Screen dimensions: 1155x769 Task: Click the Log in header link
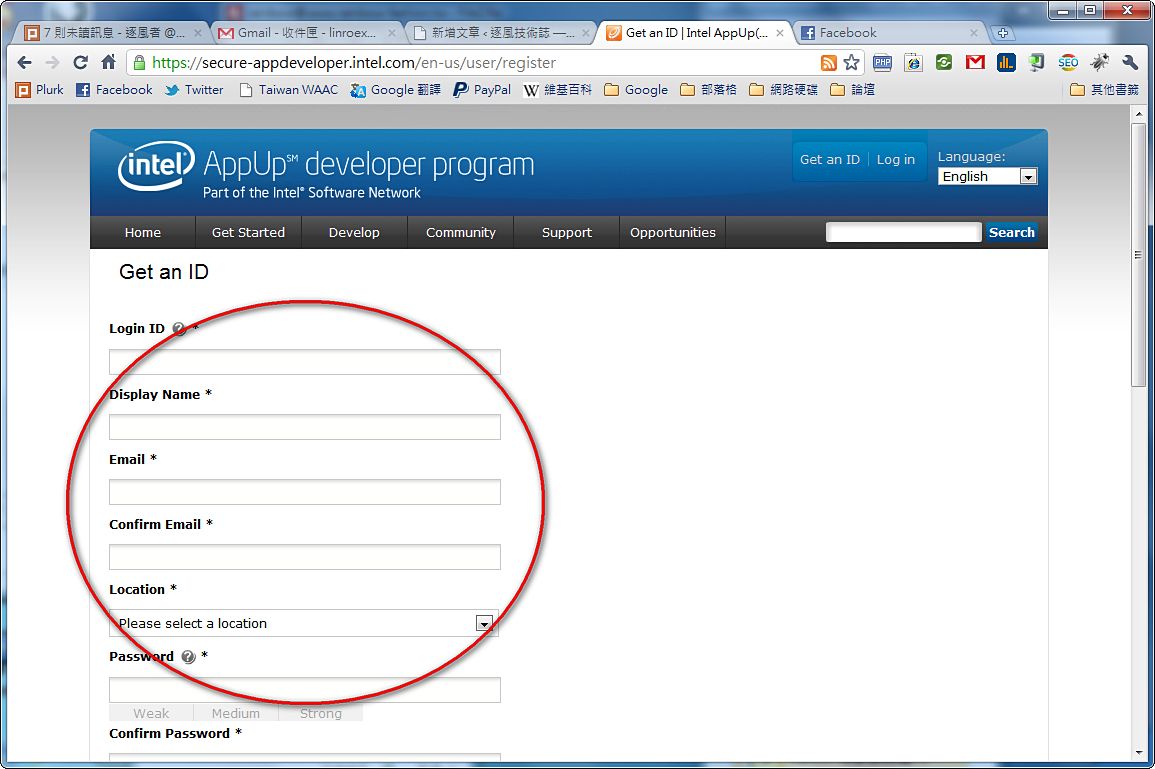pyautogui.click(x=896, y=160)
